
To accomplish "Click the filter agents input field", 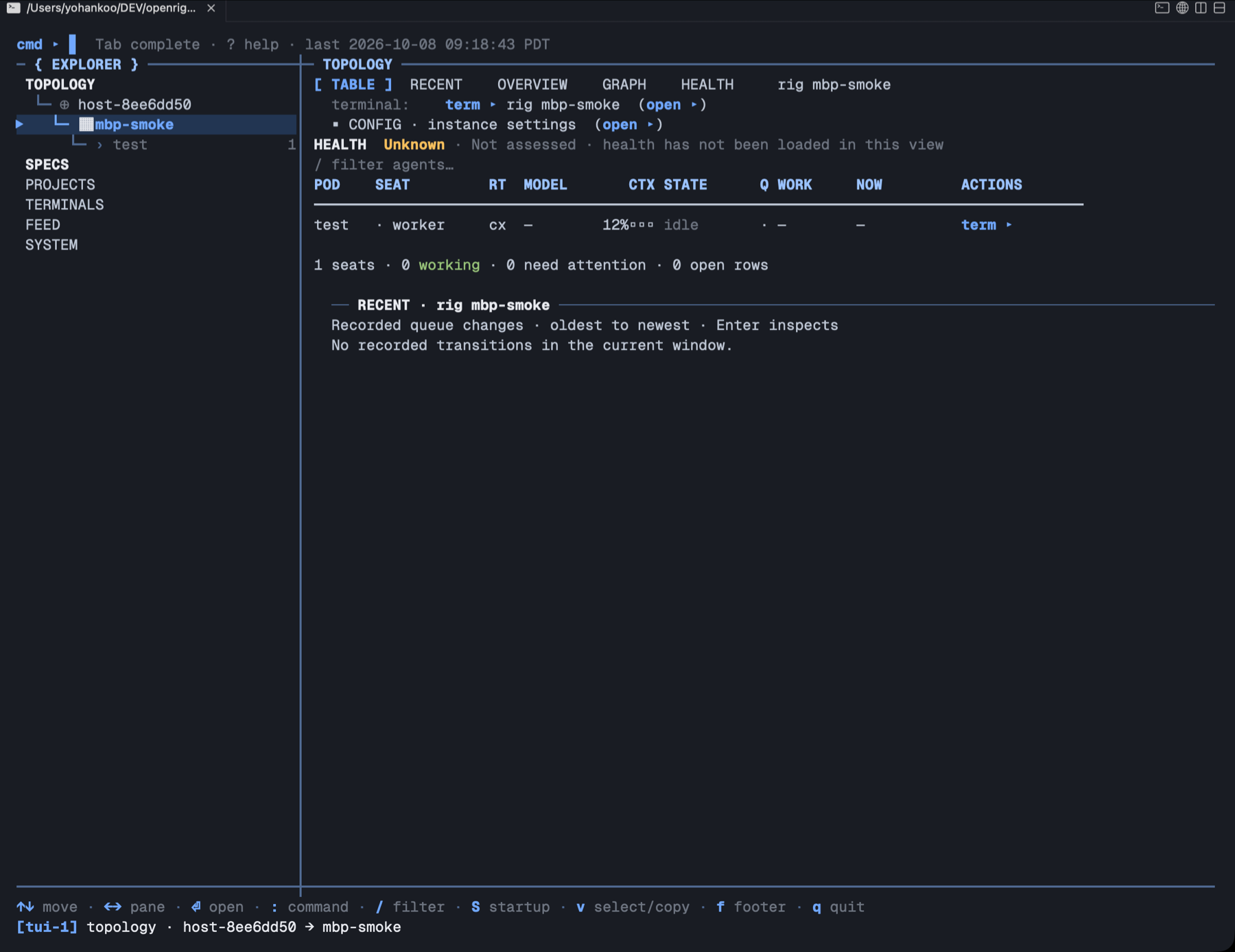I will pos(384,165).
